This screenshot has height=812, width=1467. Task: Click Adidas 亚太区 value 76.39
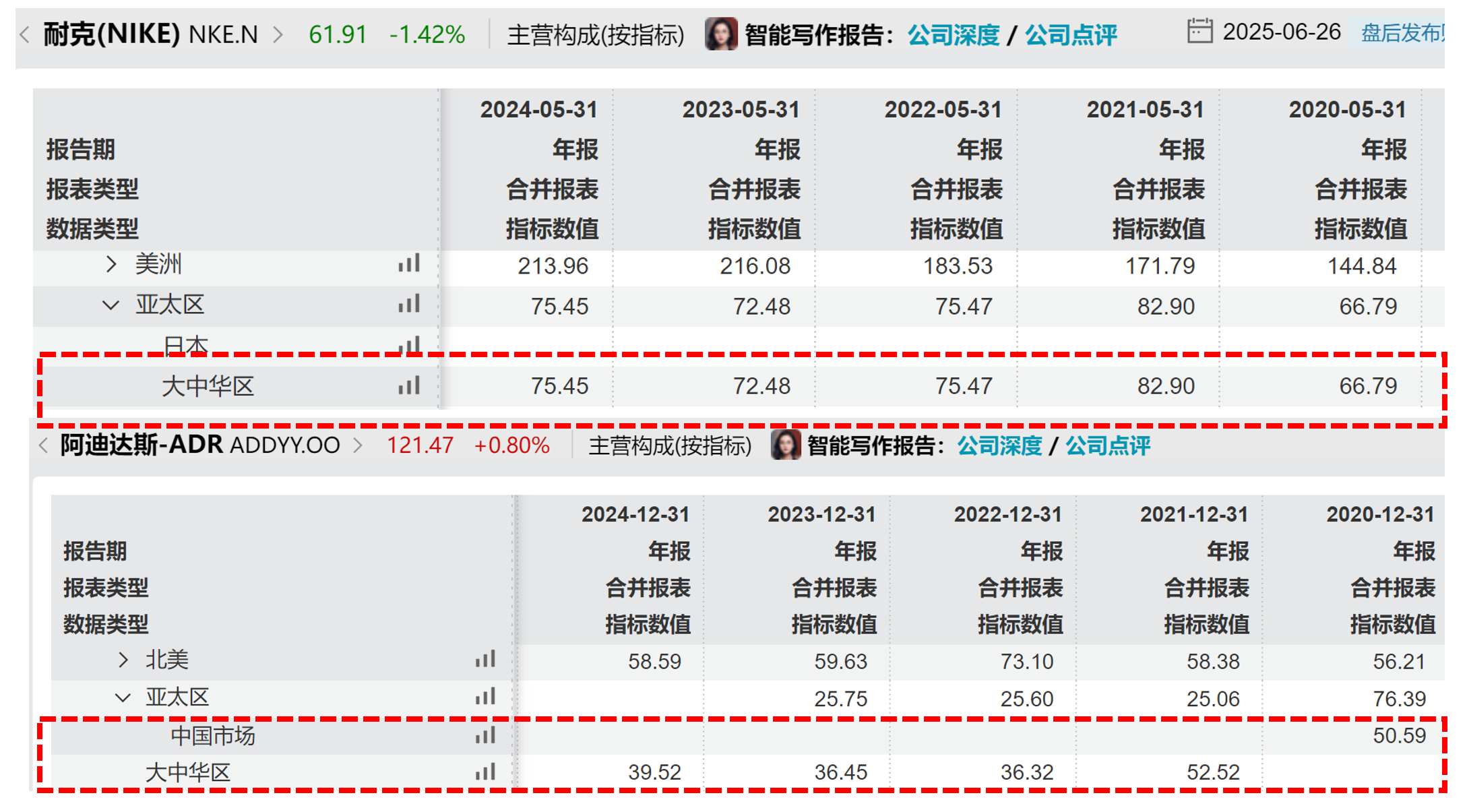(x=1399, y=699)
